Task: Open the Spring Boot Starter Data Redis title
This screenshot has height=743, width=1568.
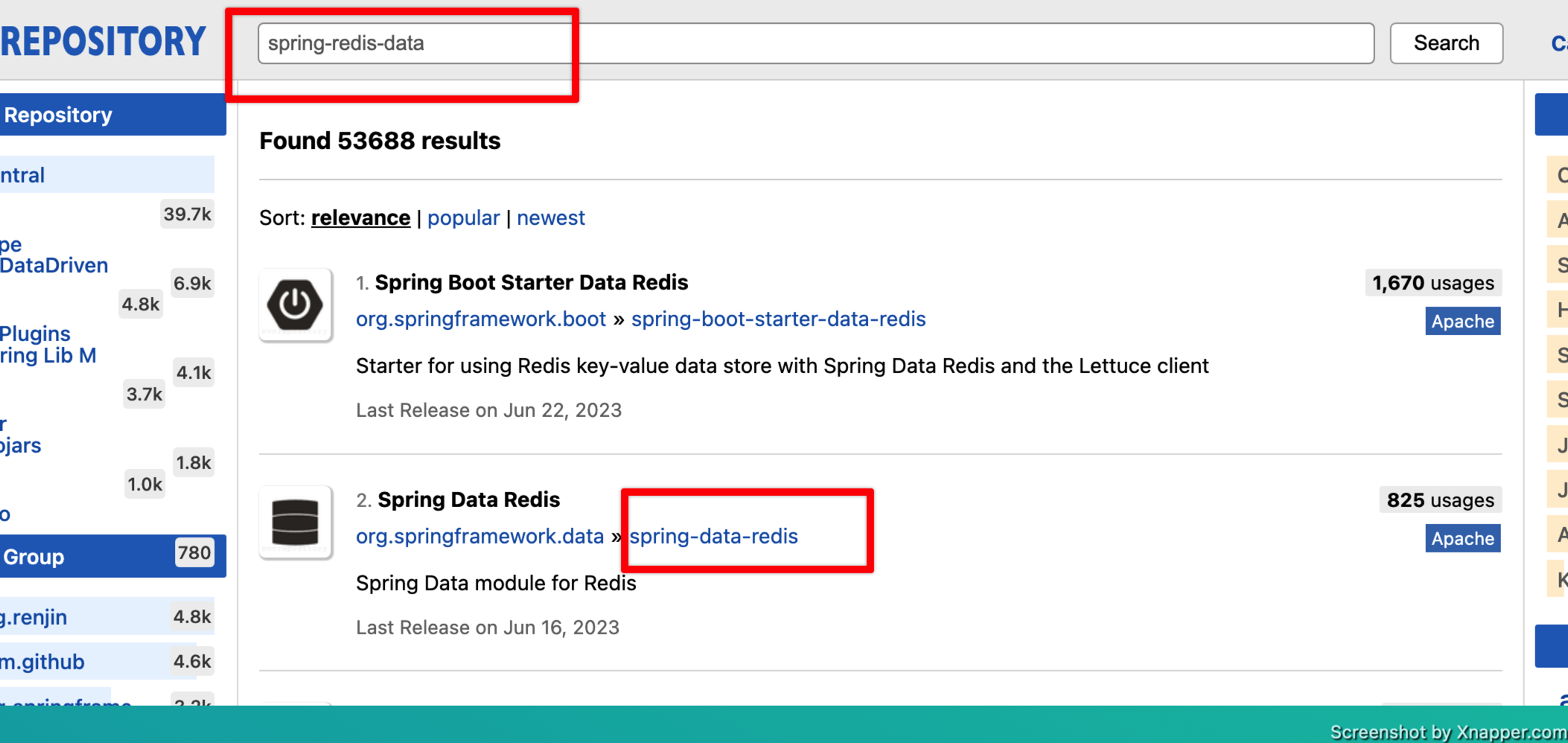Action: point(532,282)
